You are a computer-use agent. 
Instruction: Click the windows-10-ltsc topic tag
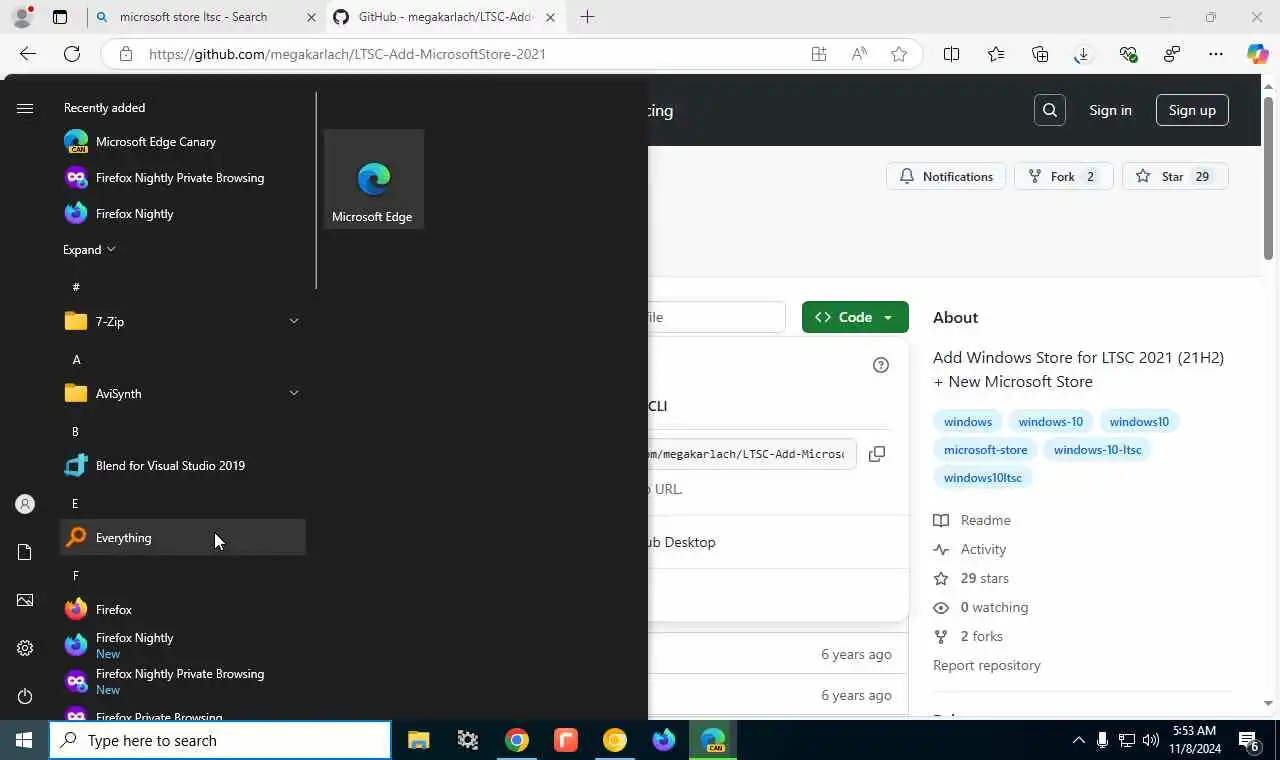coord(1097,450)
